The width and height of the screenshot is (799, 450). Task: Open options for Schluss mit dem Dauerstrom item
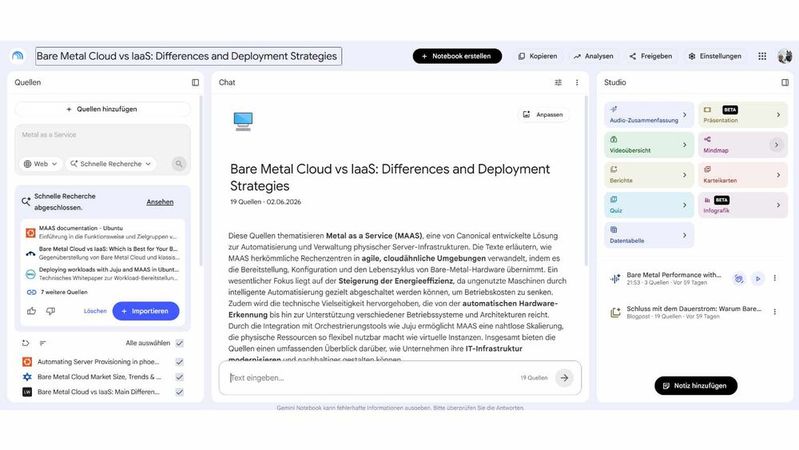[x=775, y=312]
